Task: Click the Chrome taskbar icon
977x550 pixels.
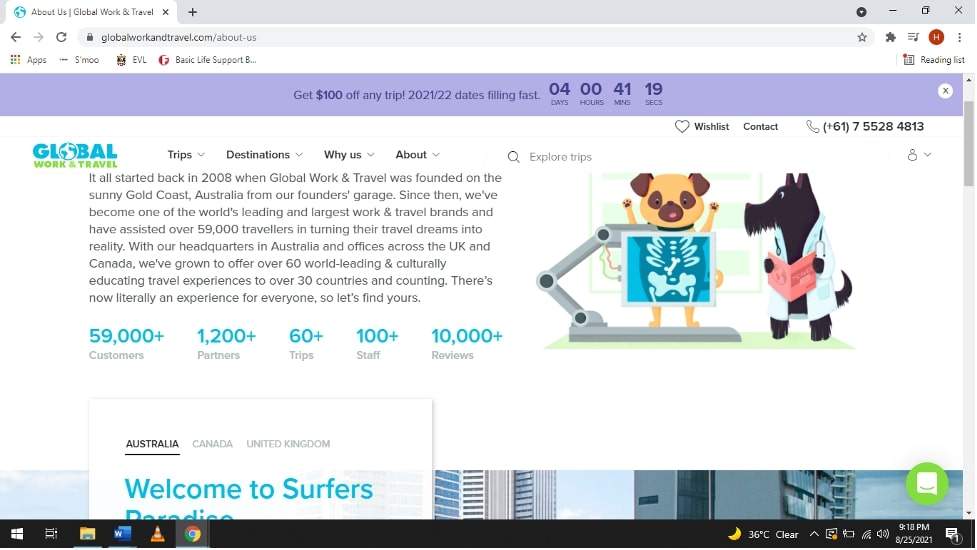Action: pos(193,534)
